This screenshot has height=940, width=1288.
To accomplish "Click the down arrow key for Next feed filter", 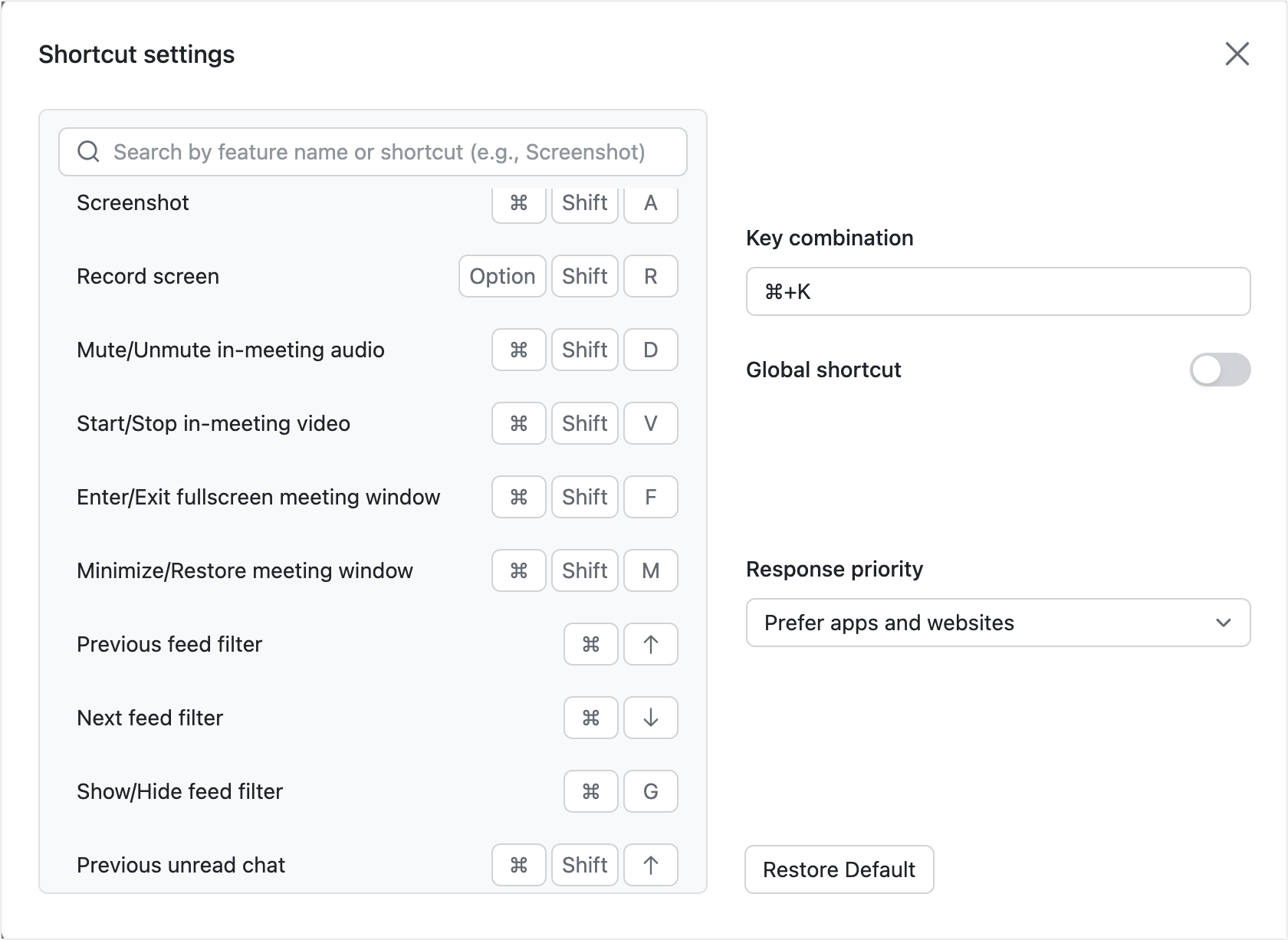I will [650, 718].
